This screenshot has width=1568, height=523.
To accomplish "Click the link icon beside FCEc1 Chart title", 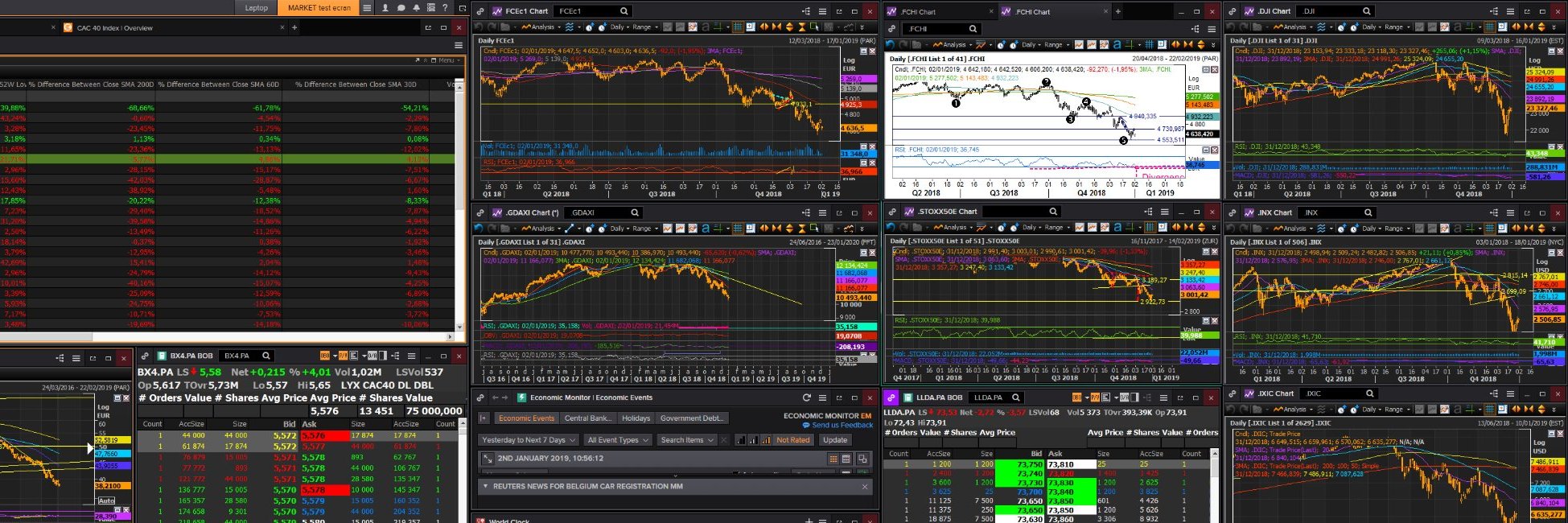I will 480,11.
